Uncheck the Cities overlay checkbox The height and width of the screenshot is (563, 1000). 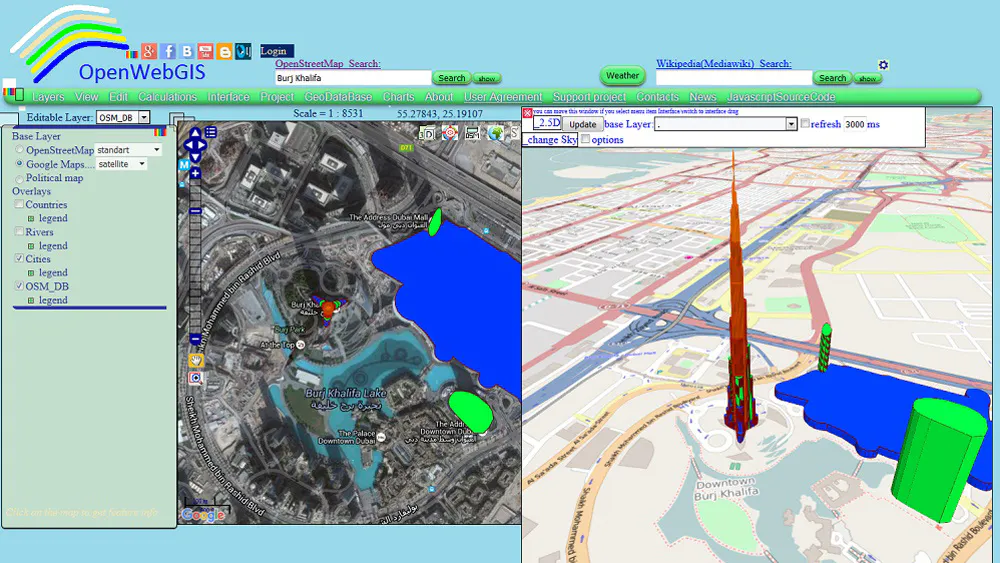coord(19,259)
